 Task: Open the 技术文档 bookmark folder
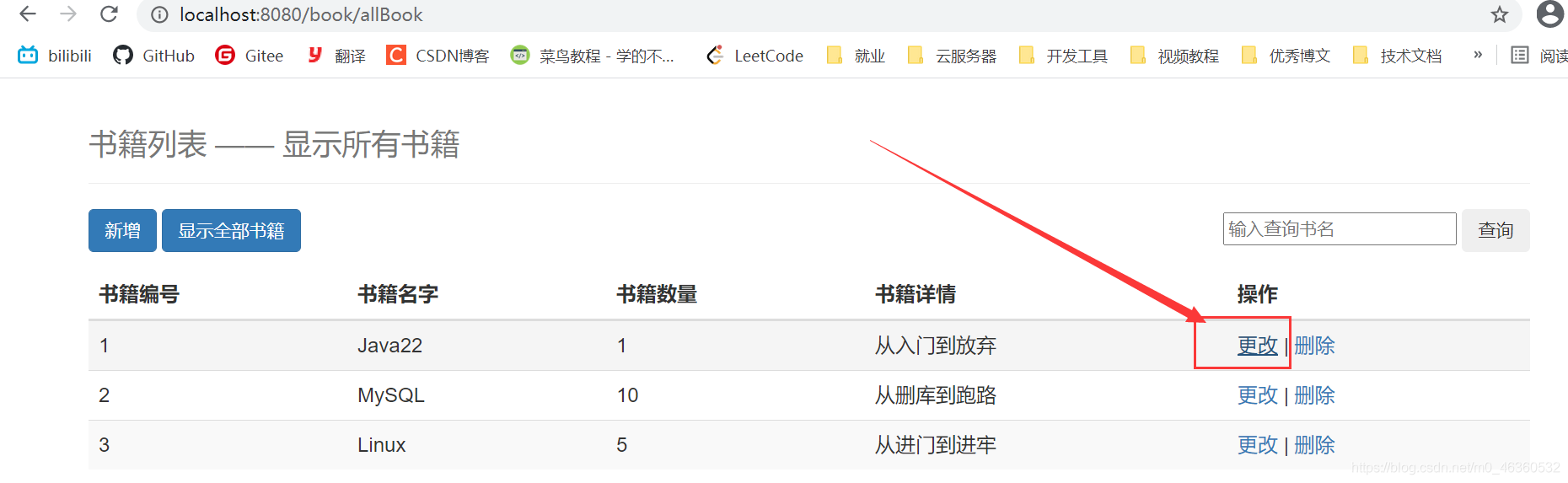coord(1397,56)
